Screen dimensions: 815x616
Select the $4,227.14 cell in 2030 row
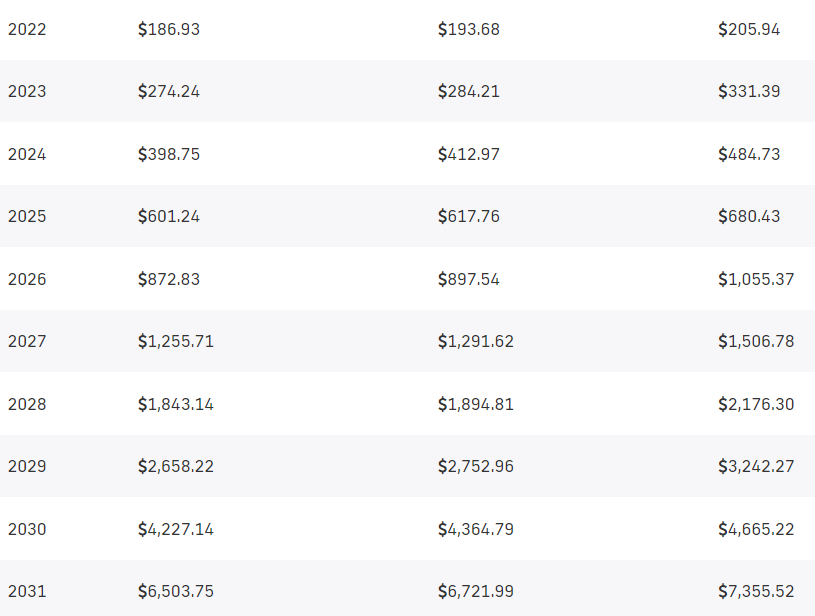pos(176,529)
